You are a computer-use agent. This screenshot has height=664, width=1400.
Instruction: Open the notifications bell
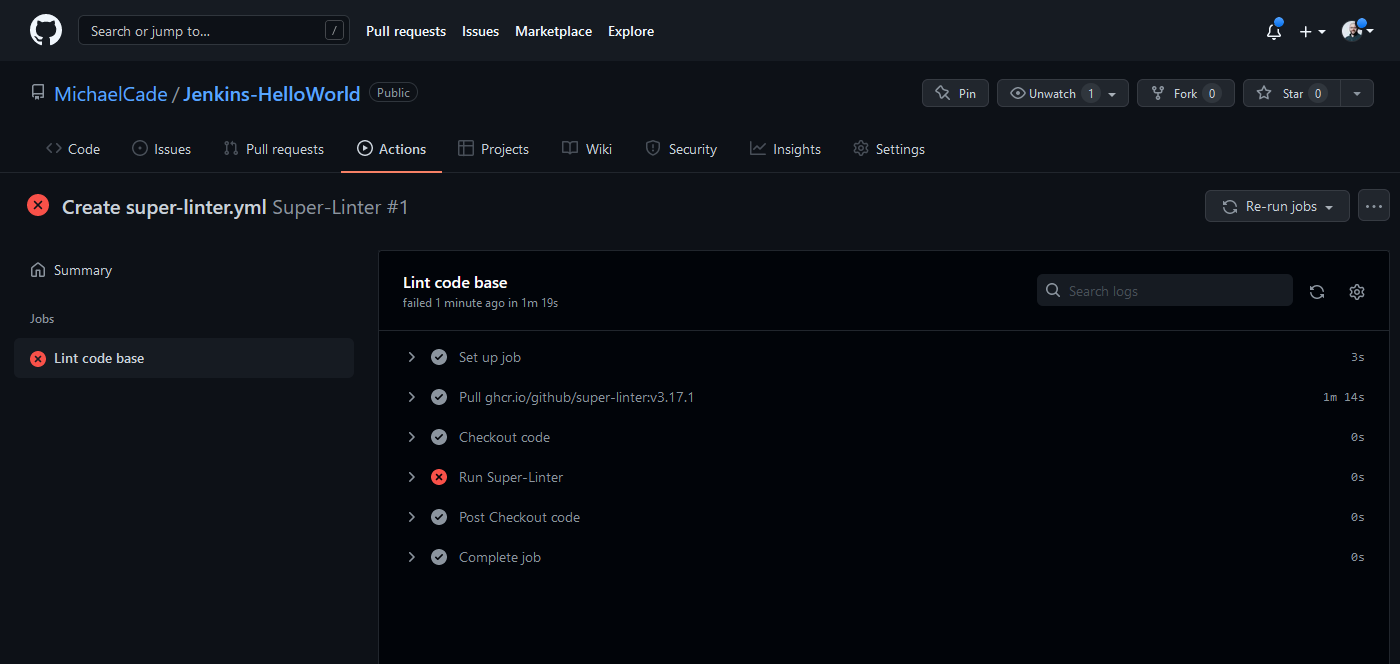1273,31
